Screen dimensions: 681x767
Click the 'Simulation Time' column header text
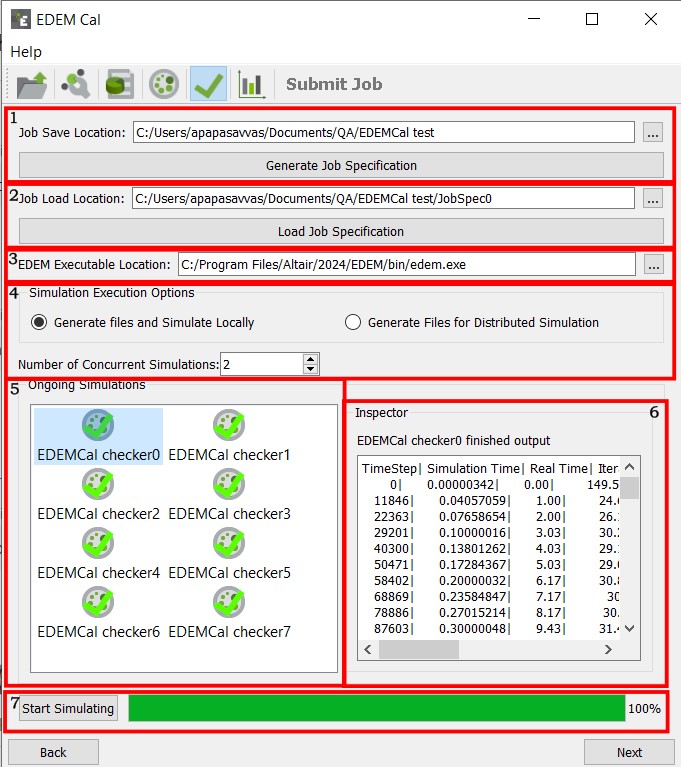(x=473, y=469)
